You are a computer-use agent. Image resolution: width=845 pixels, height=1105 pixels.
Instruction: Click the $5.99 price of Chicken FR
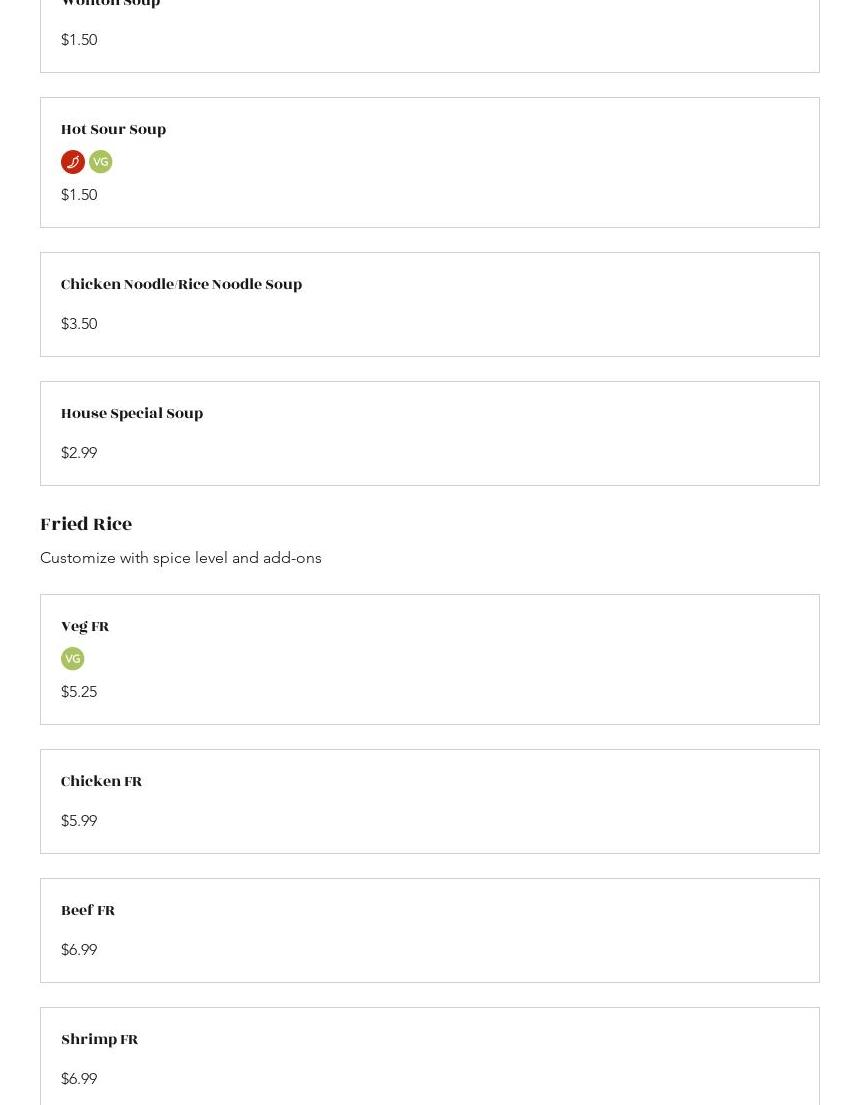79,821
